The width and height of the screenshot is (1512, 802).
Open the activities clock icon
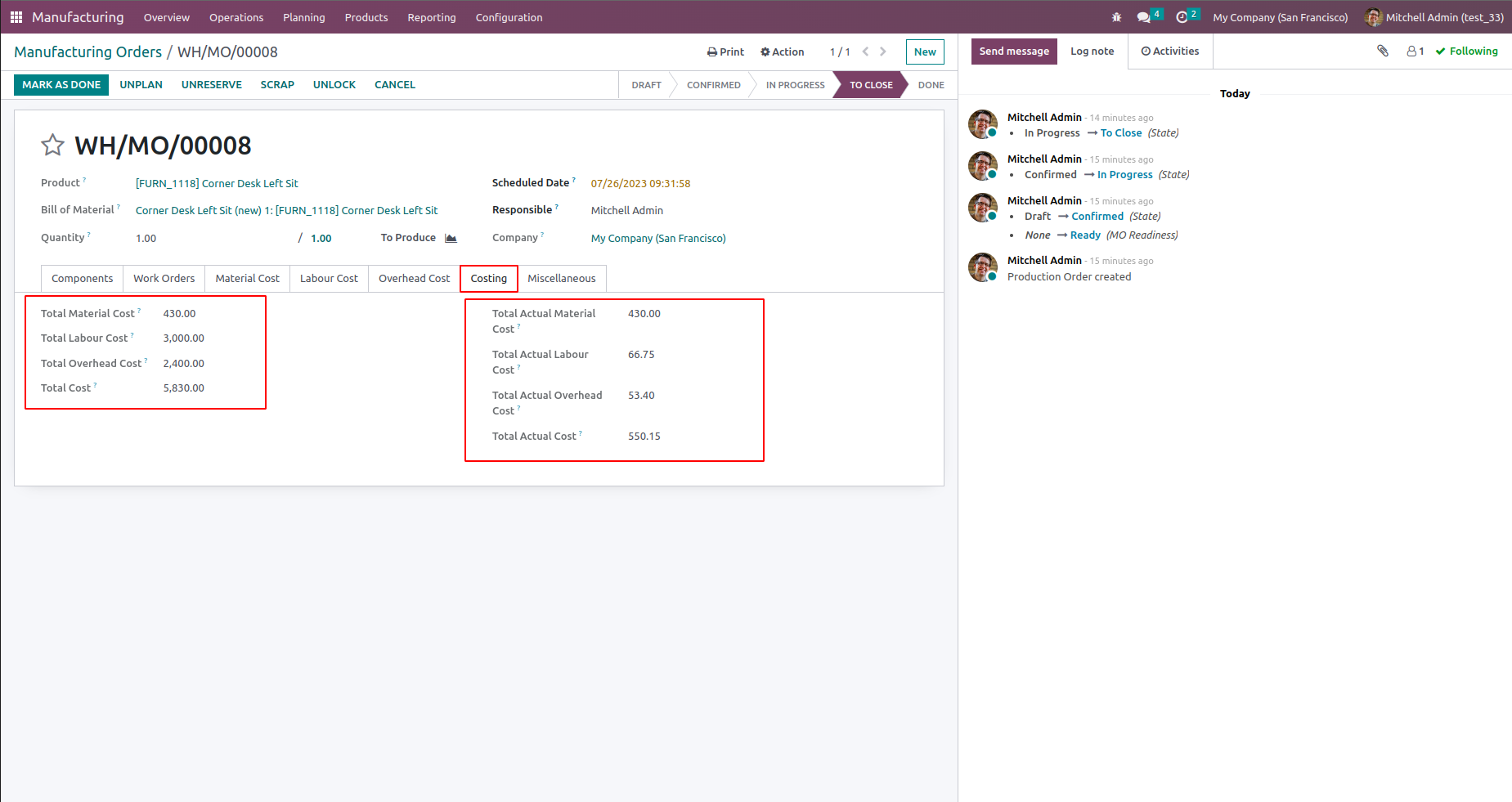(x=1182, y=17)
